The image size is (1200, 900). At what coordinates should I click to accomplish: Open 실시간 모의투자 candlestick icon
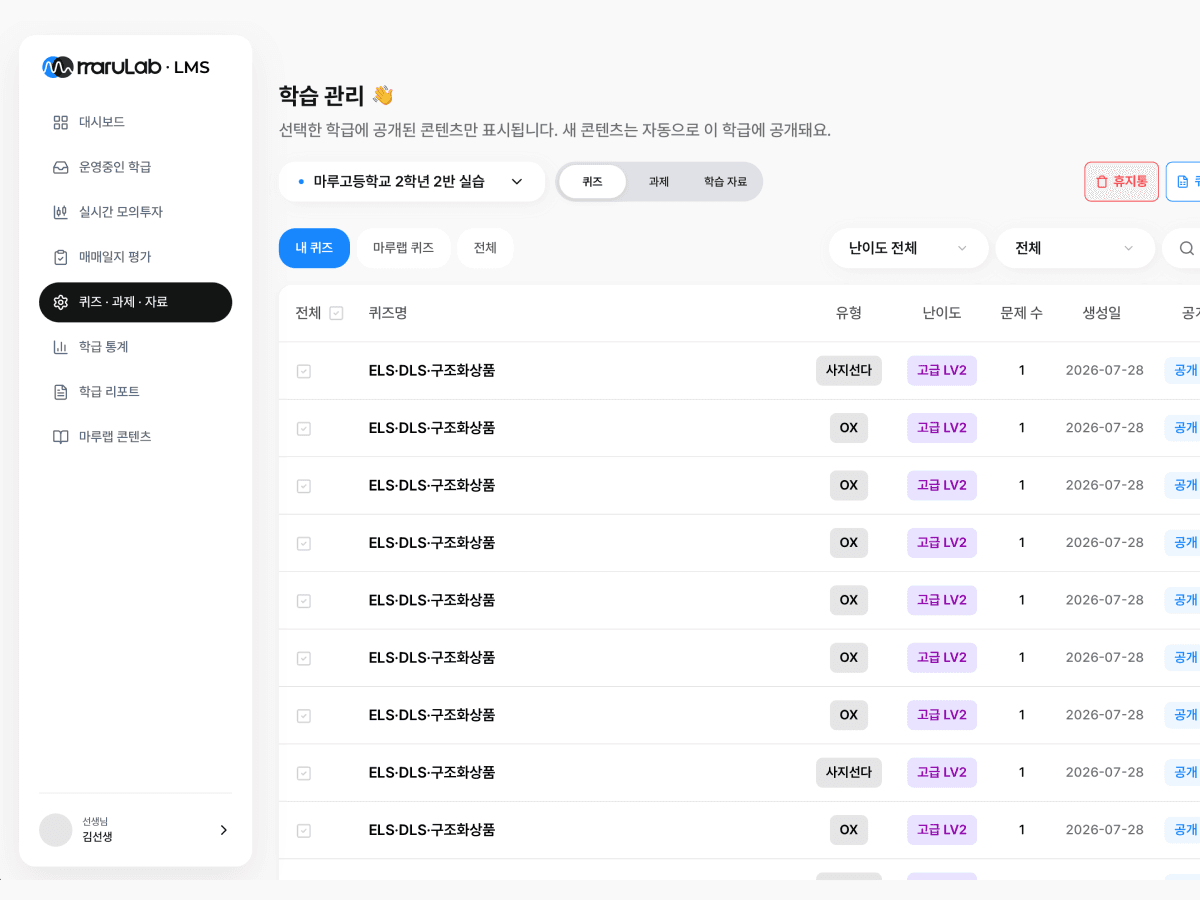(61, 212)
